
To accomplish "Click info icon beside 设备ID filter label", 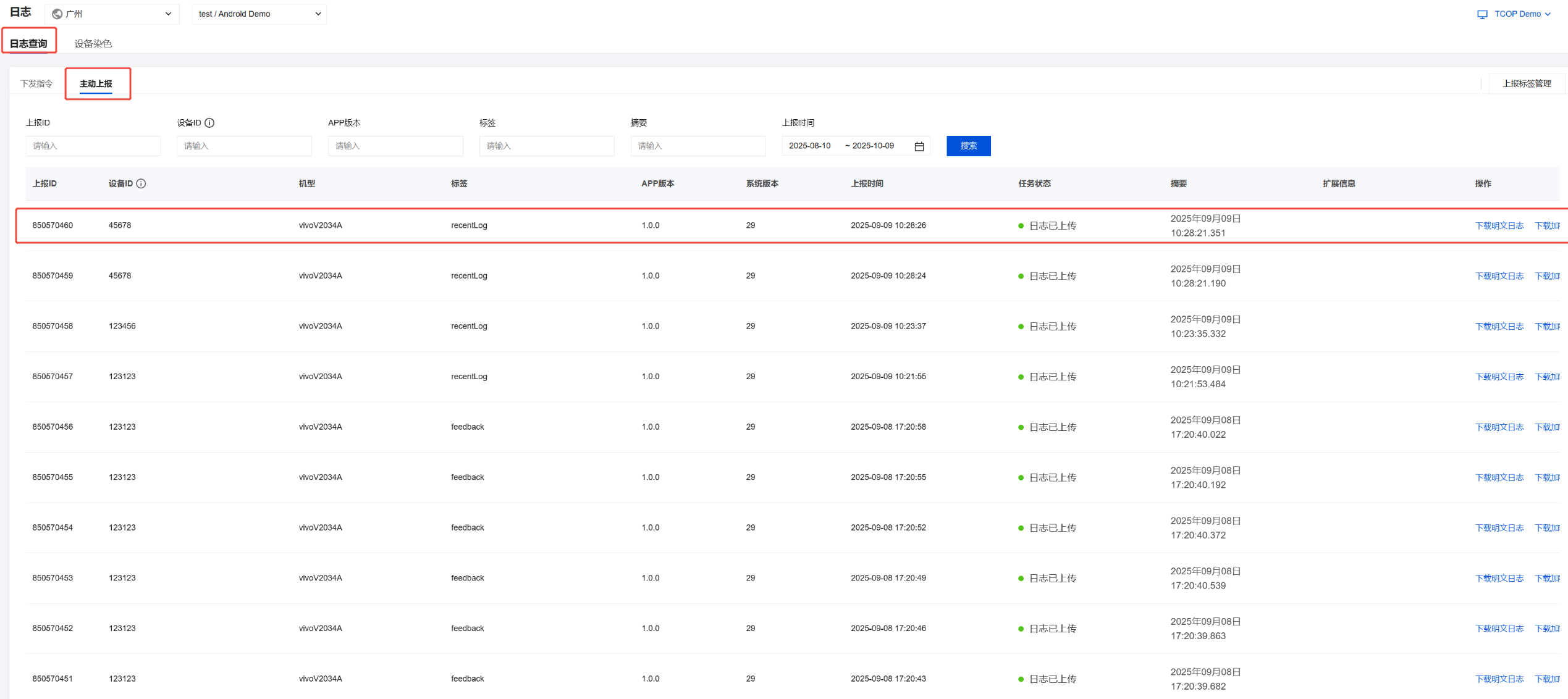I will 209,123.
